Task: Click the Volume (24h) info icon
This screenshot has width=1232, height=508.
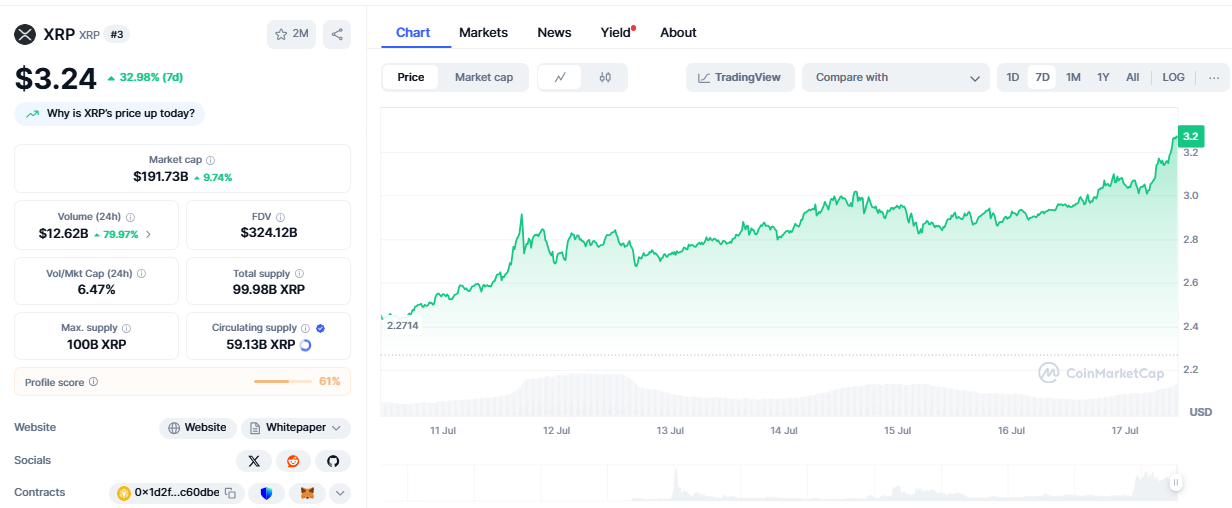Action: 131,217
